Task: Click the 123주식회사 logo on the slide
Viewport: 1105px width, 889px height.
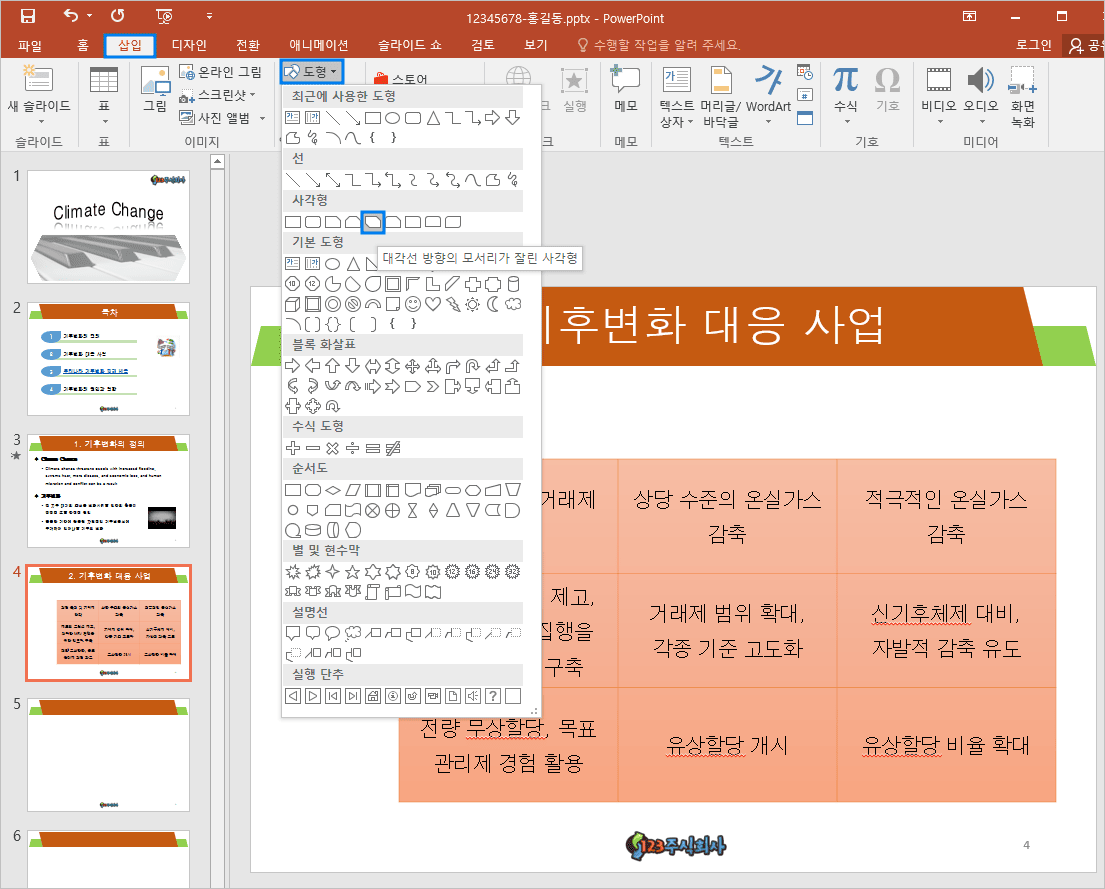Action: coord(675,845)
